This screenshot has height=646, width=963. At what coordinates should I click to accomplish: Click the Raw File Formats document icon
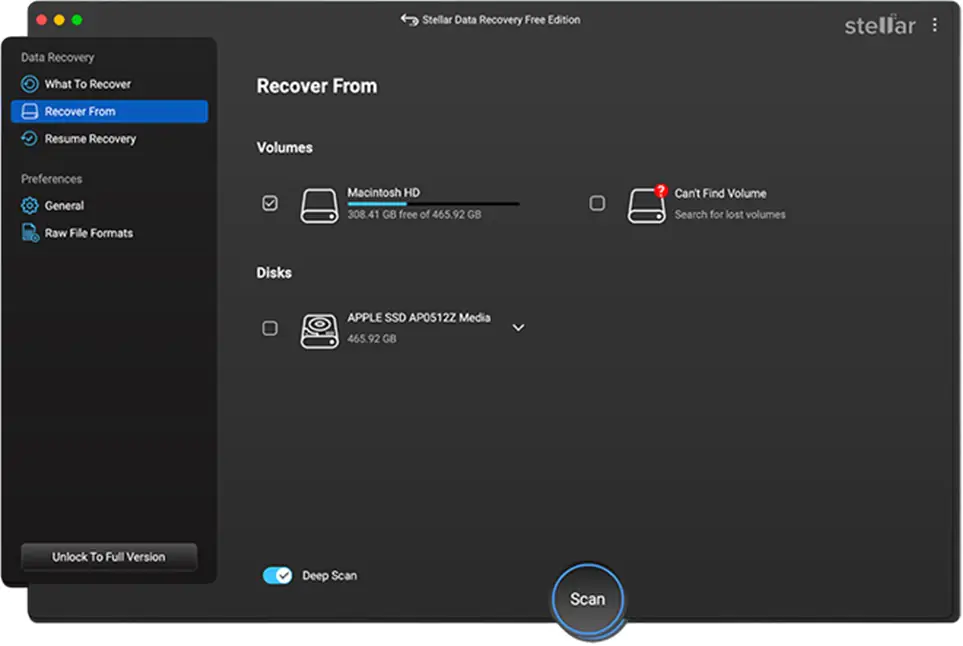point(30,233)
